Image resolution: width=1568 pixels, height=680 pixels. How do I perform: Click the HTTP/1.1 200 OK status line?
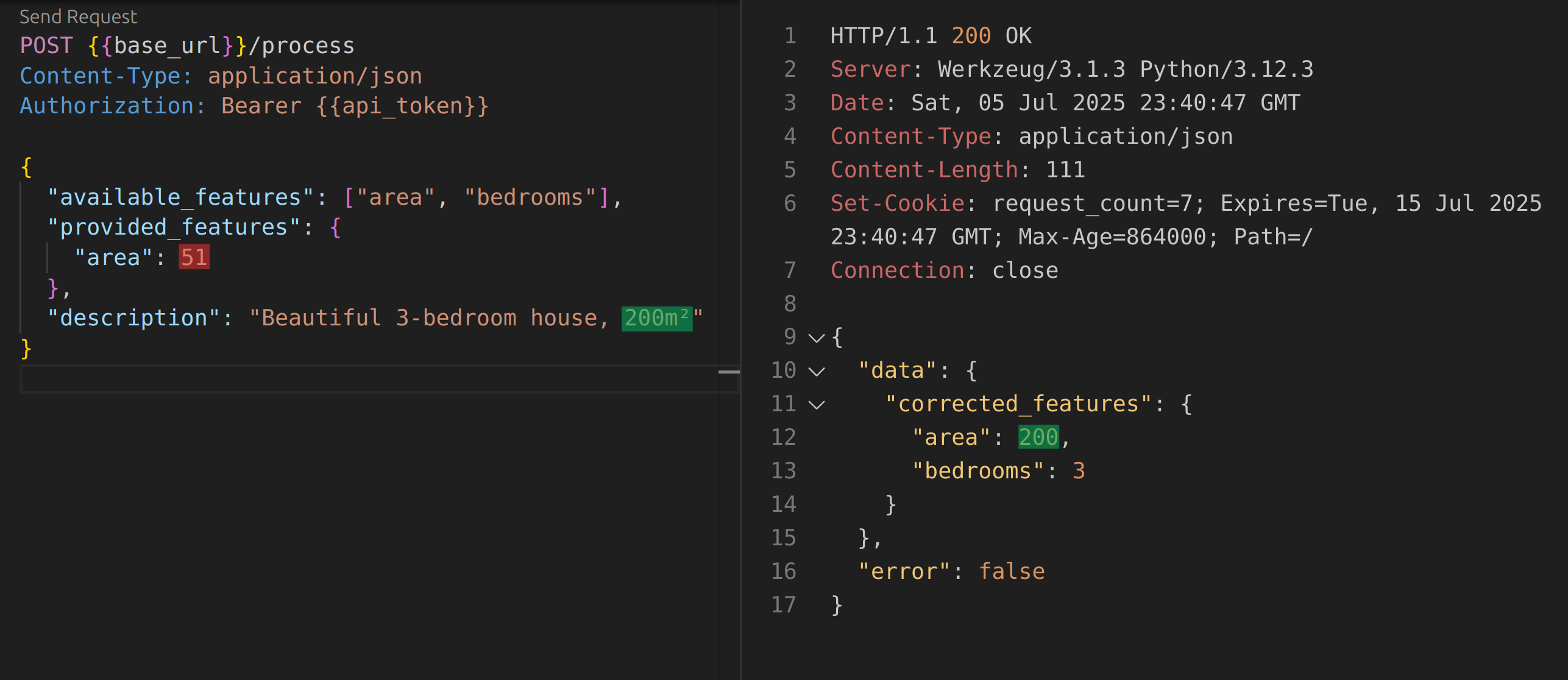(x=931, y=36)
